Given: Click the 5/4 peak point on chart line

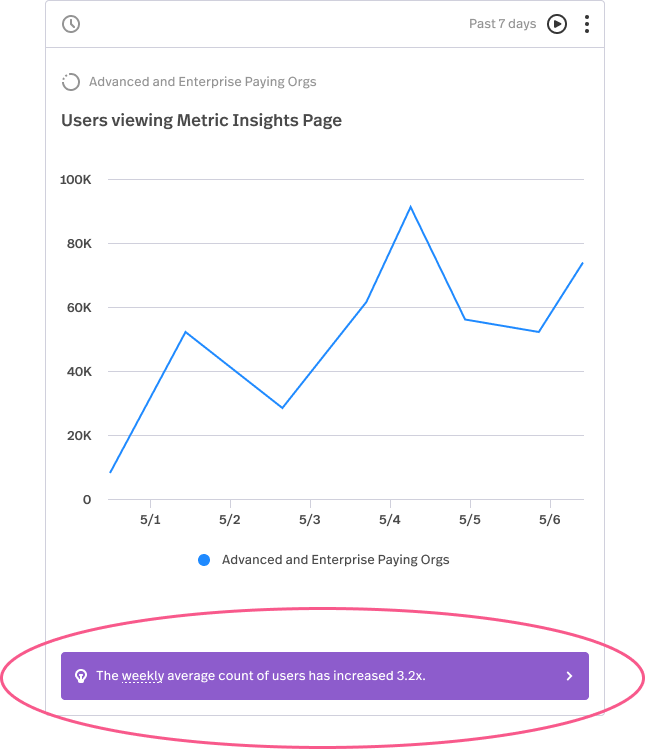Looking at the screenshot, I should click(x=410, y=207).
